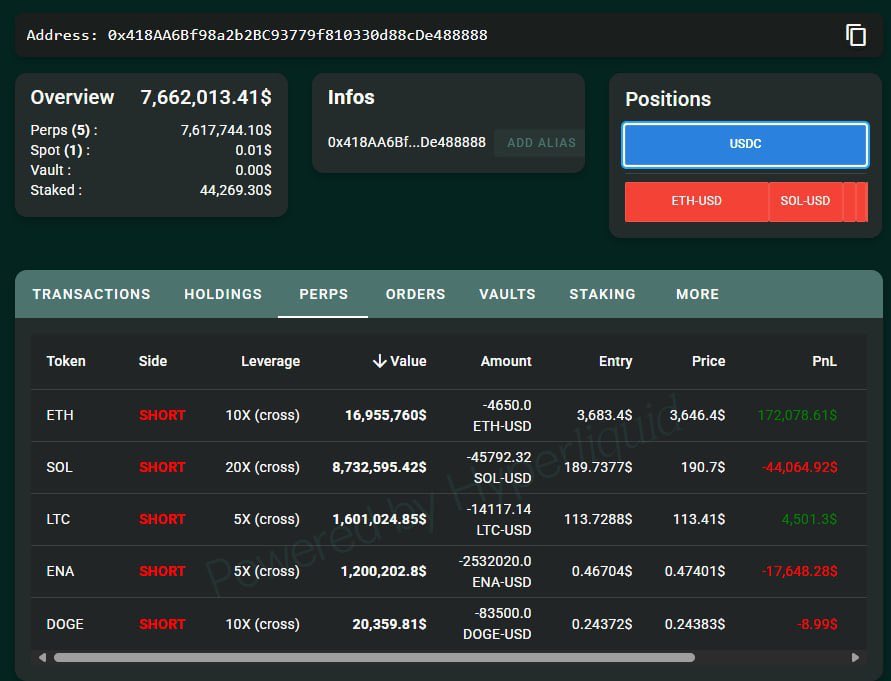Sort table by Amount column header

tap(506, 361)
